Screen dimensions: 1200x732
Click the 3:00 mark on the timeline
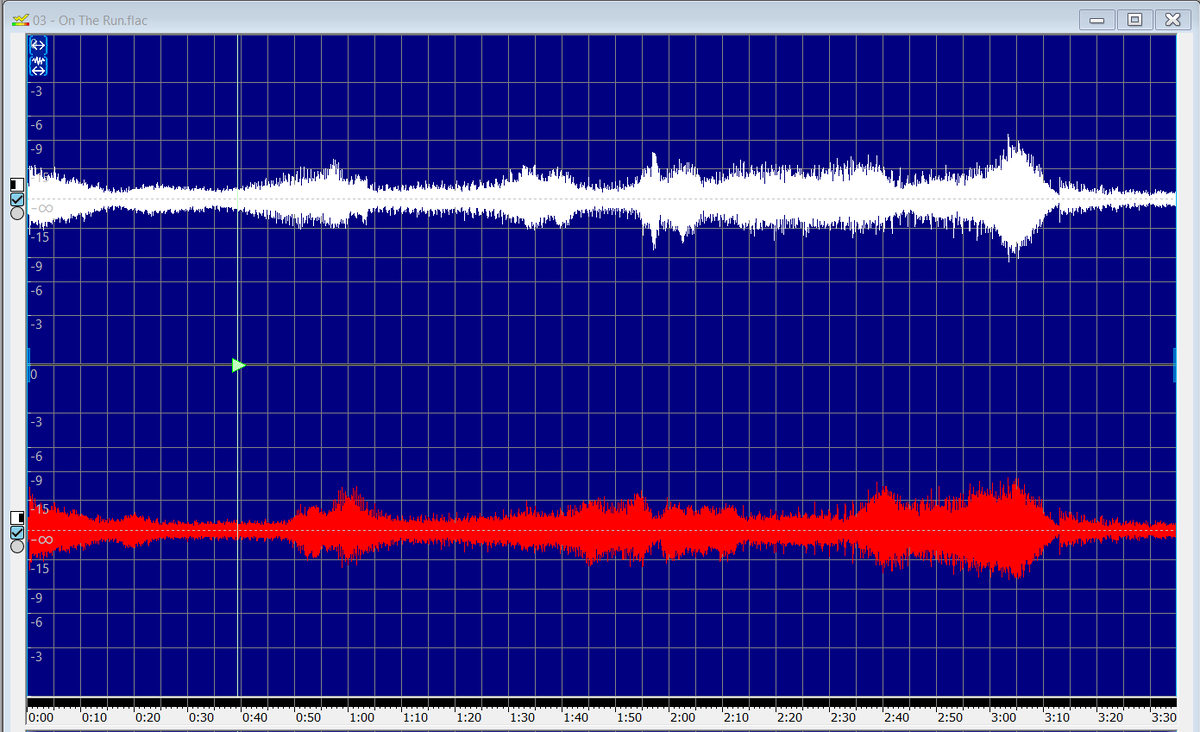pos(1003,717)
